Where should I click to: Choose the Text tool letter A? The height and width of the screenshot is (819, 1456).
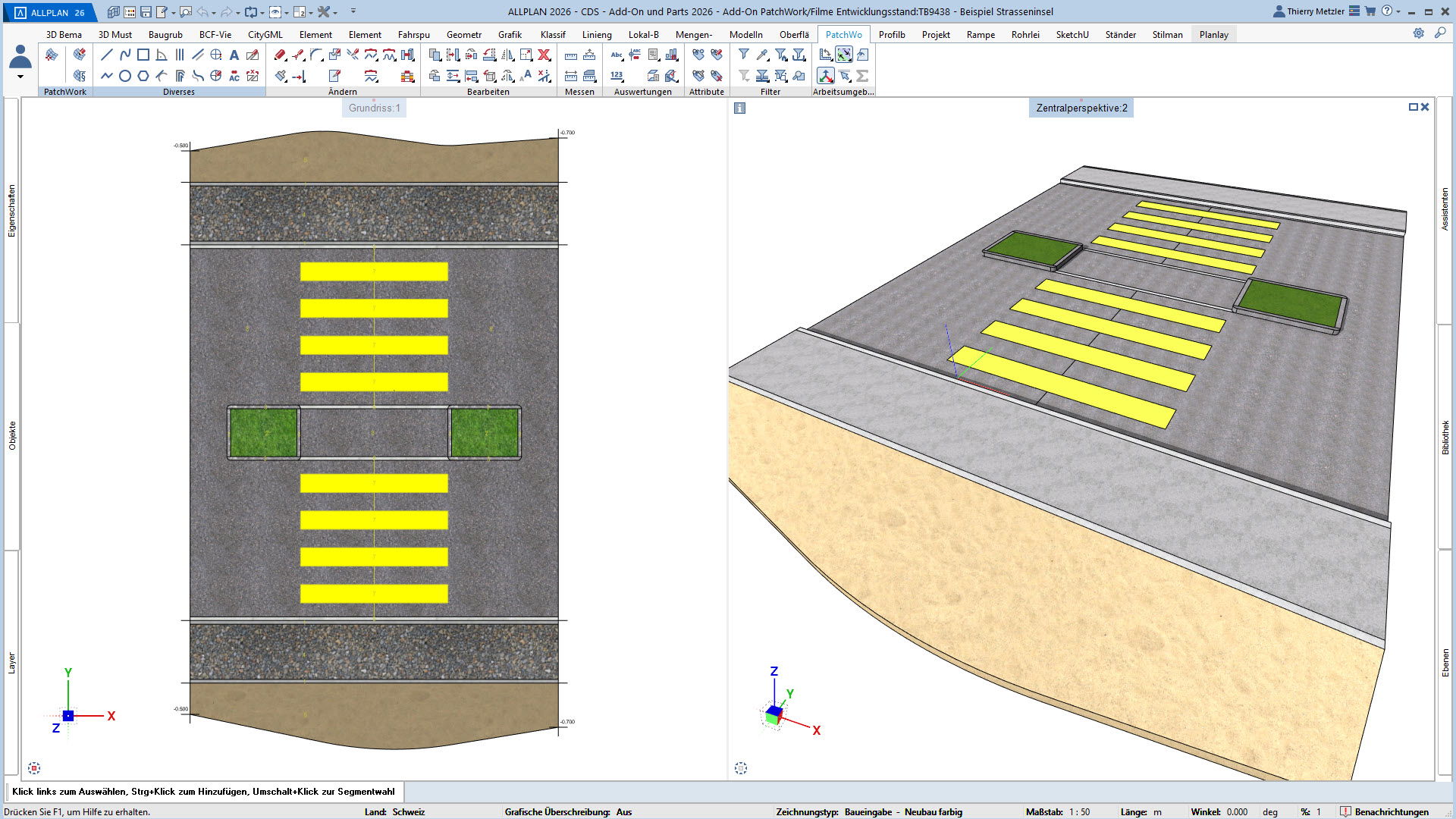point(234,55)
